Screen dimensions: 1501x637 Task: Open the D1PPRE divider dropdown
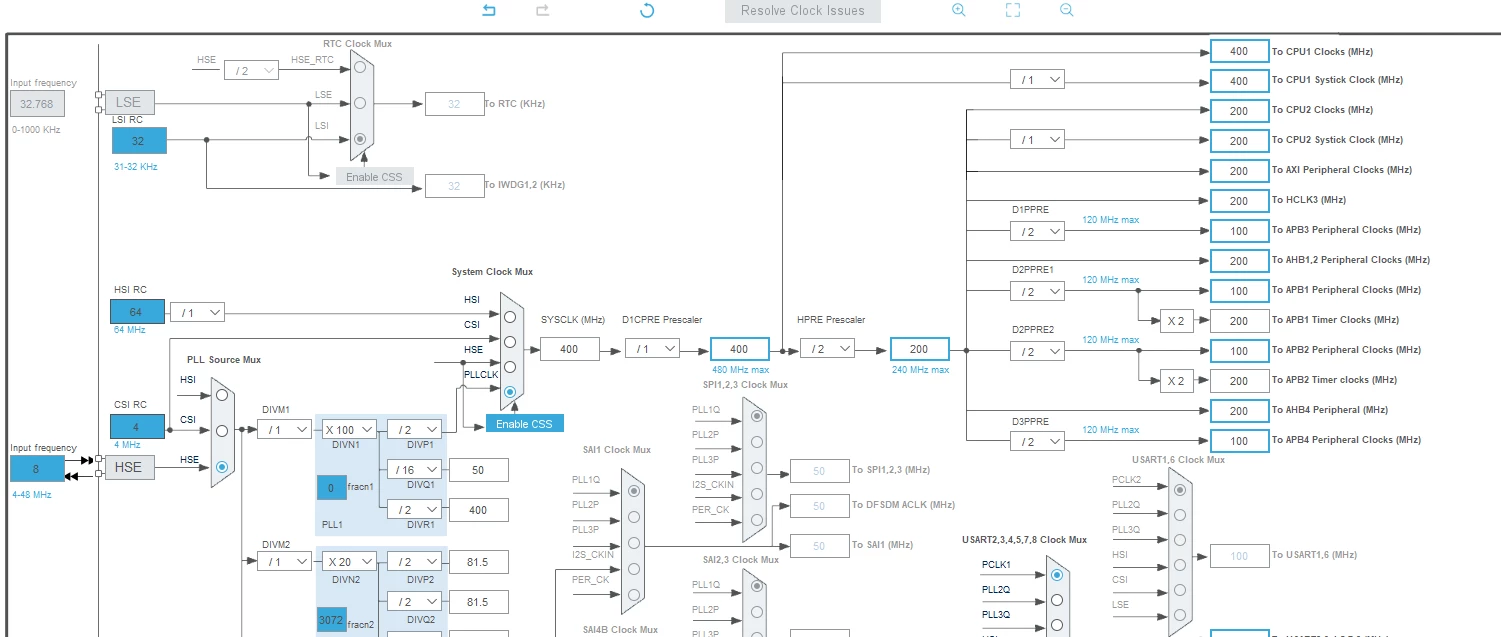click(1037, 231)
